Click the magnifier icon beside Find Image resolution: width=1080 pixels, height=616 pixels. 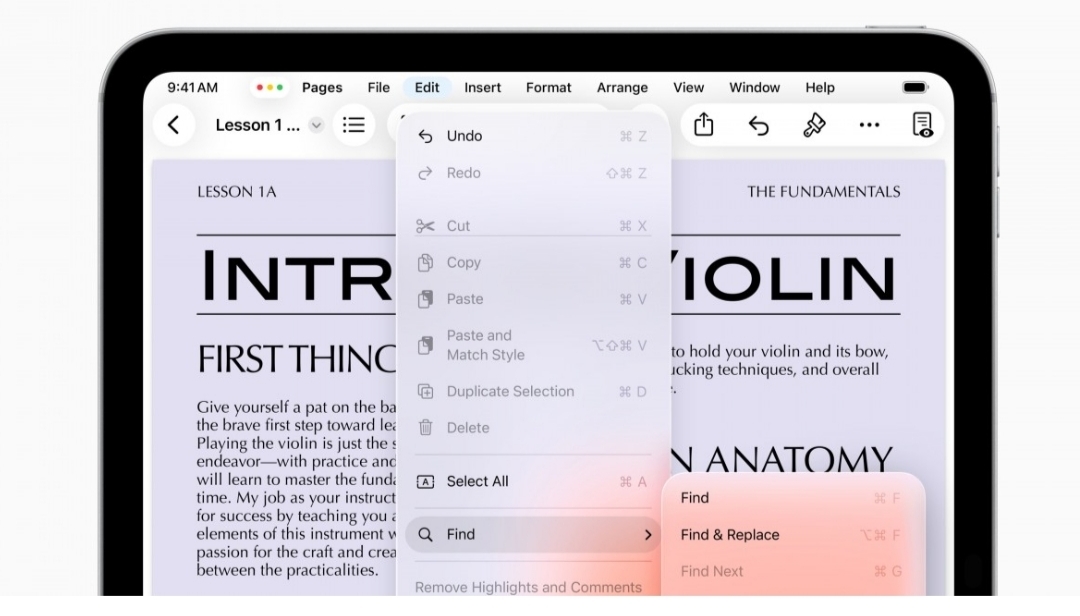[426, 535]
